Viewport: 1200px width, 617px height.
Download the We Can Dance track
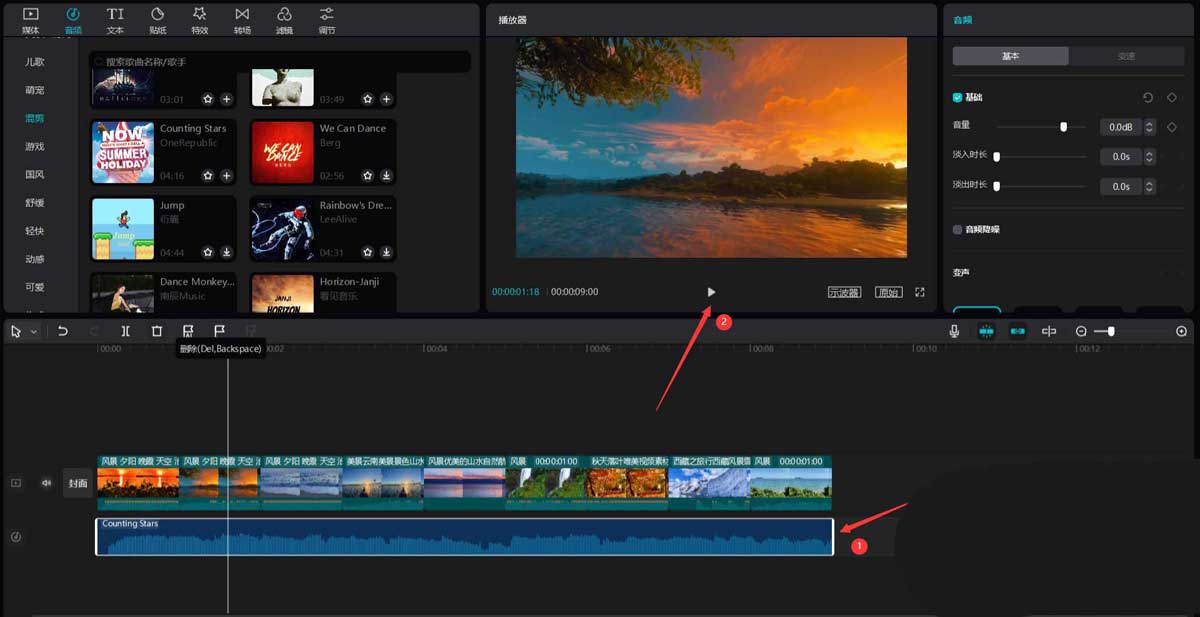[386, 176]
